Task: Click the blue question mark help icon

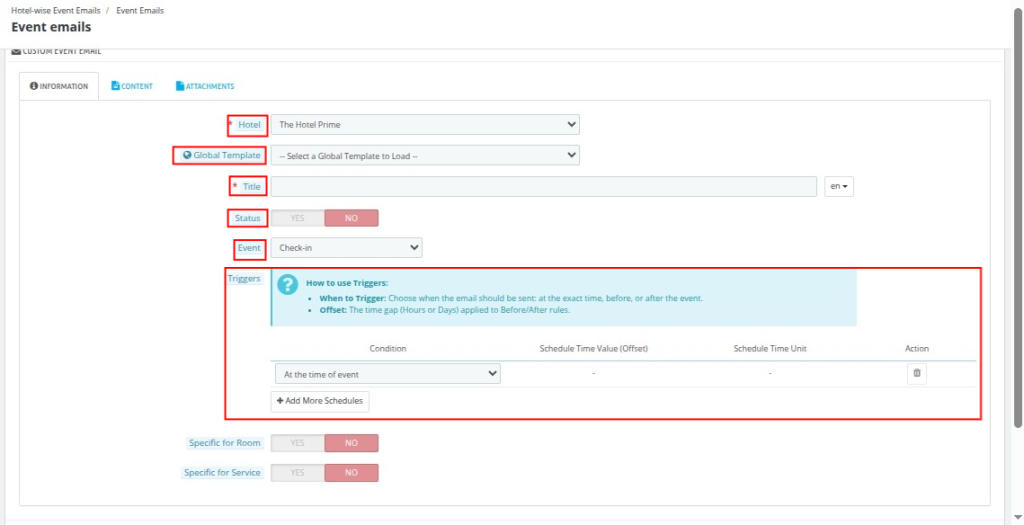Action: click(x=287, y=285)
